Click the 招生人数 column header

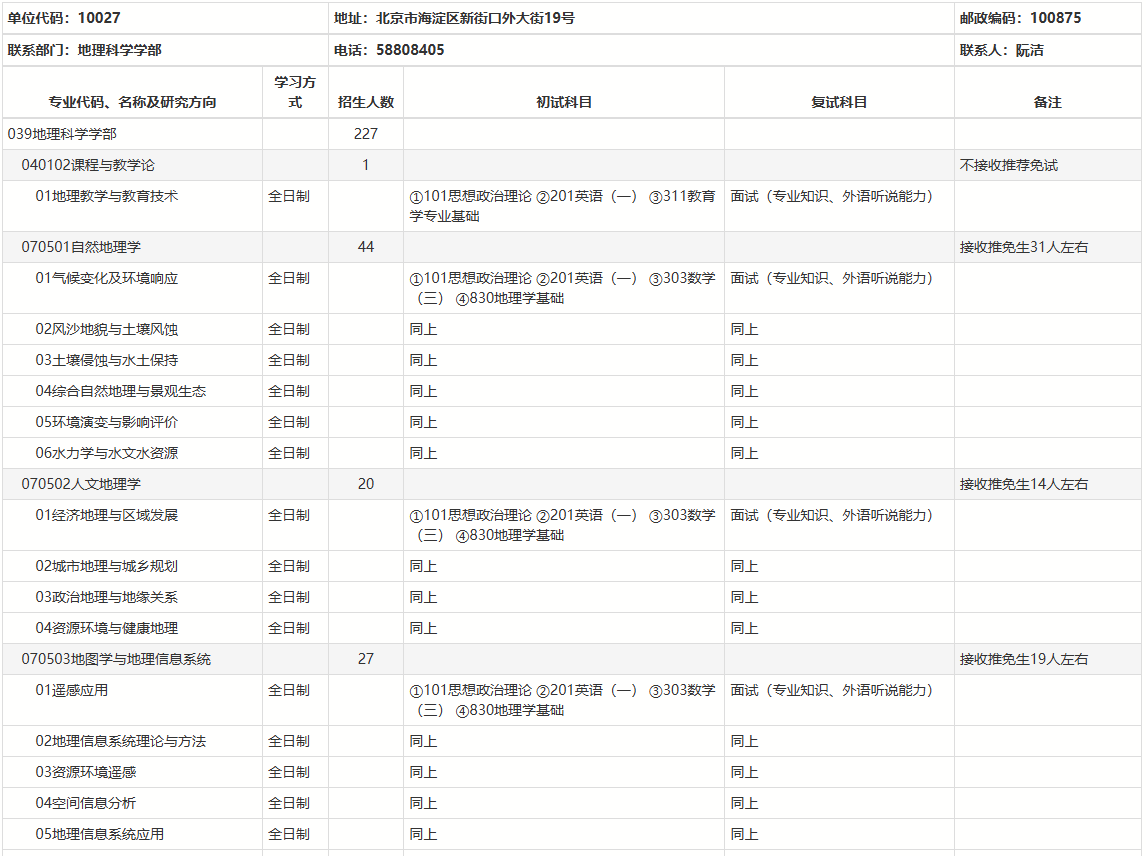[366, 102]
